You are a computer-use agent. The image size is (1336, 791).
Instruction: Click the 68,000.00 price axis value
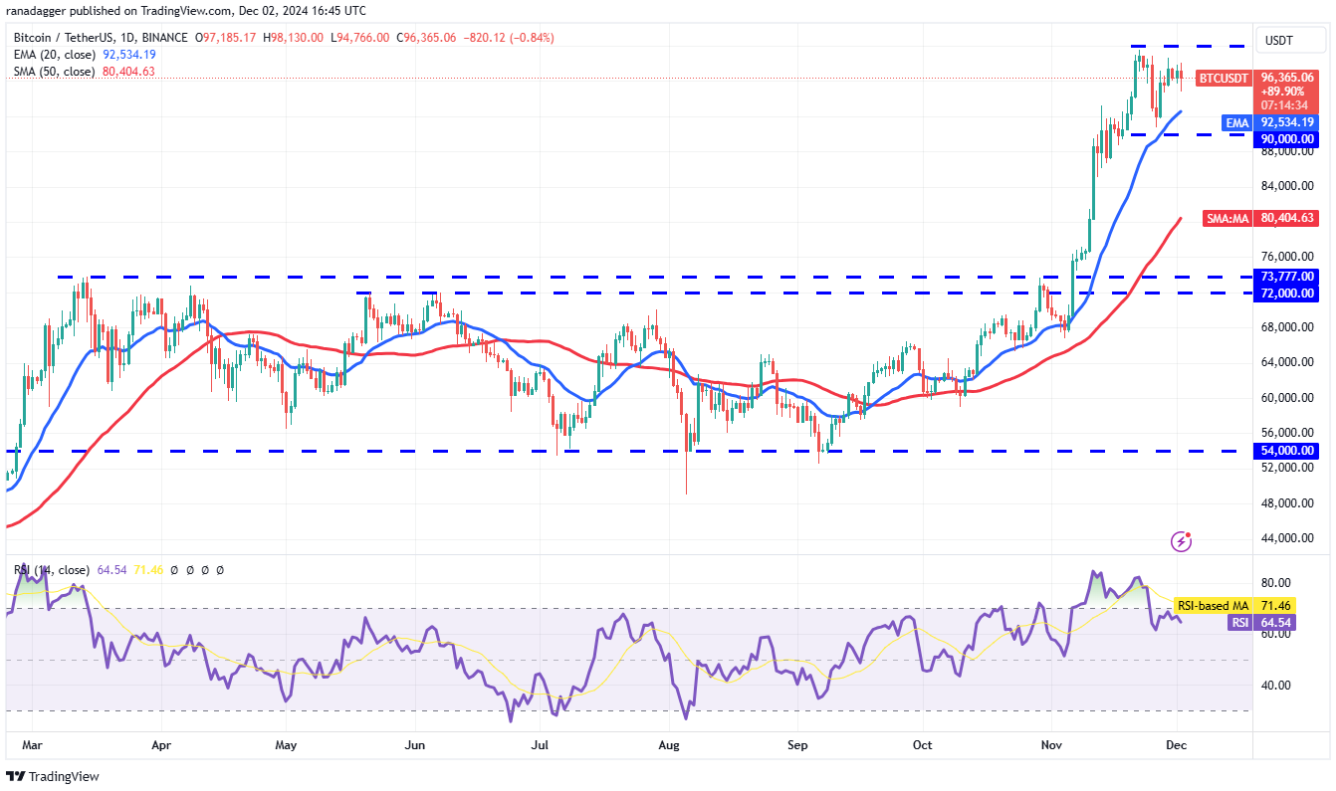click(1288, 327)
